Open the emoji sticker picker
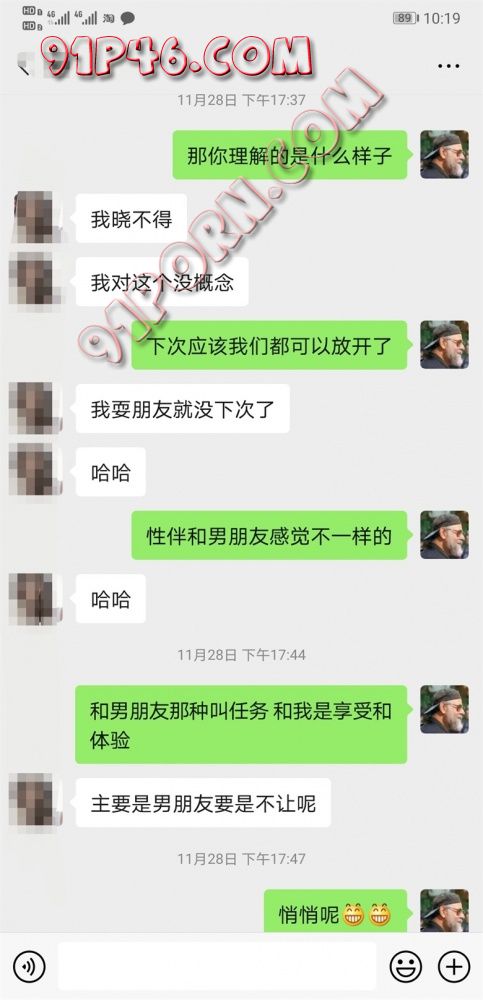 (406, 967)
